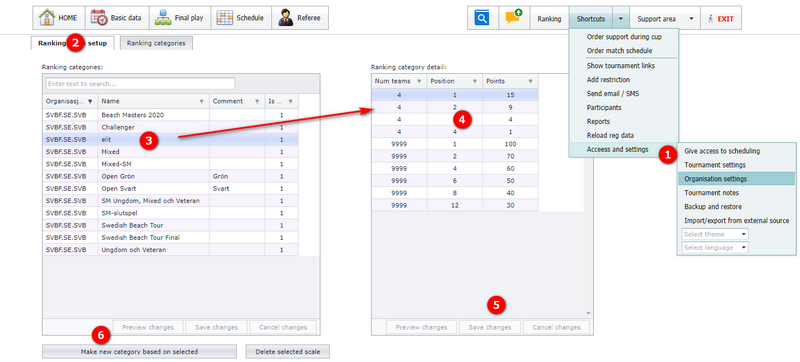Filter the Num teams column funnel icon
The width and height of the screenshot is (800, 362).
pos(419,81)
